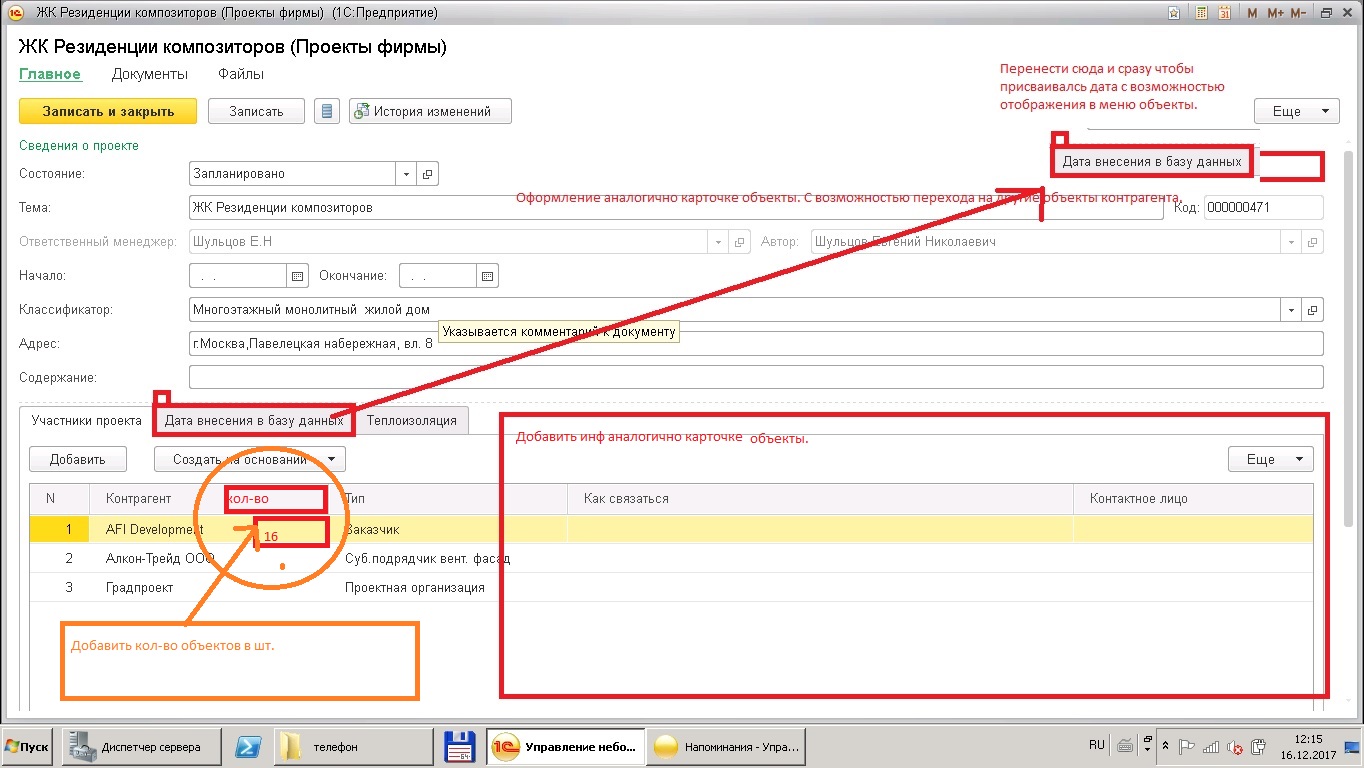
Task: Switch to the Документы section
Action: coord(150,74)
